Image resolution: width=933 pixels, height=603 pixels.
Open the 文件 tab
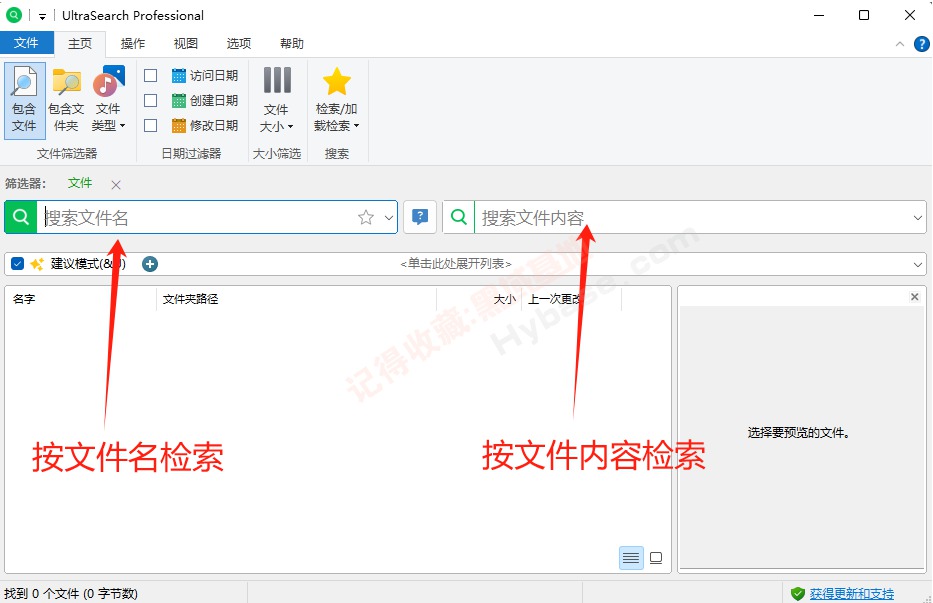26,43
